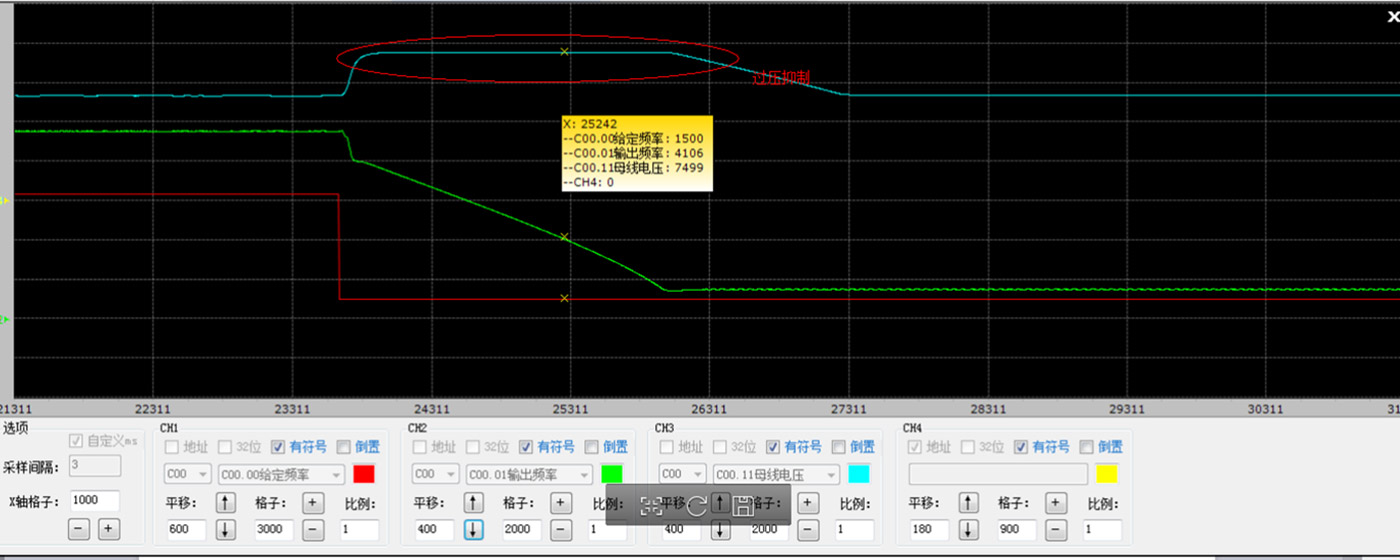This screenshot has width=1400, height=560.
Task: Toggle CH1 倒置 checkbox
Action: tap(344, 447)
